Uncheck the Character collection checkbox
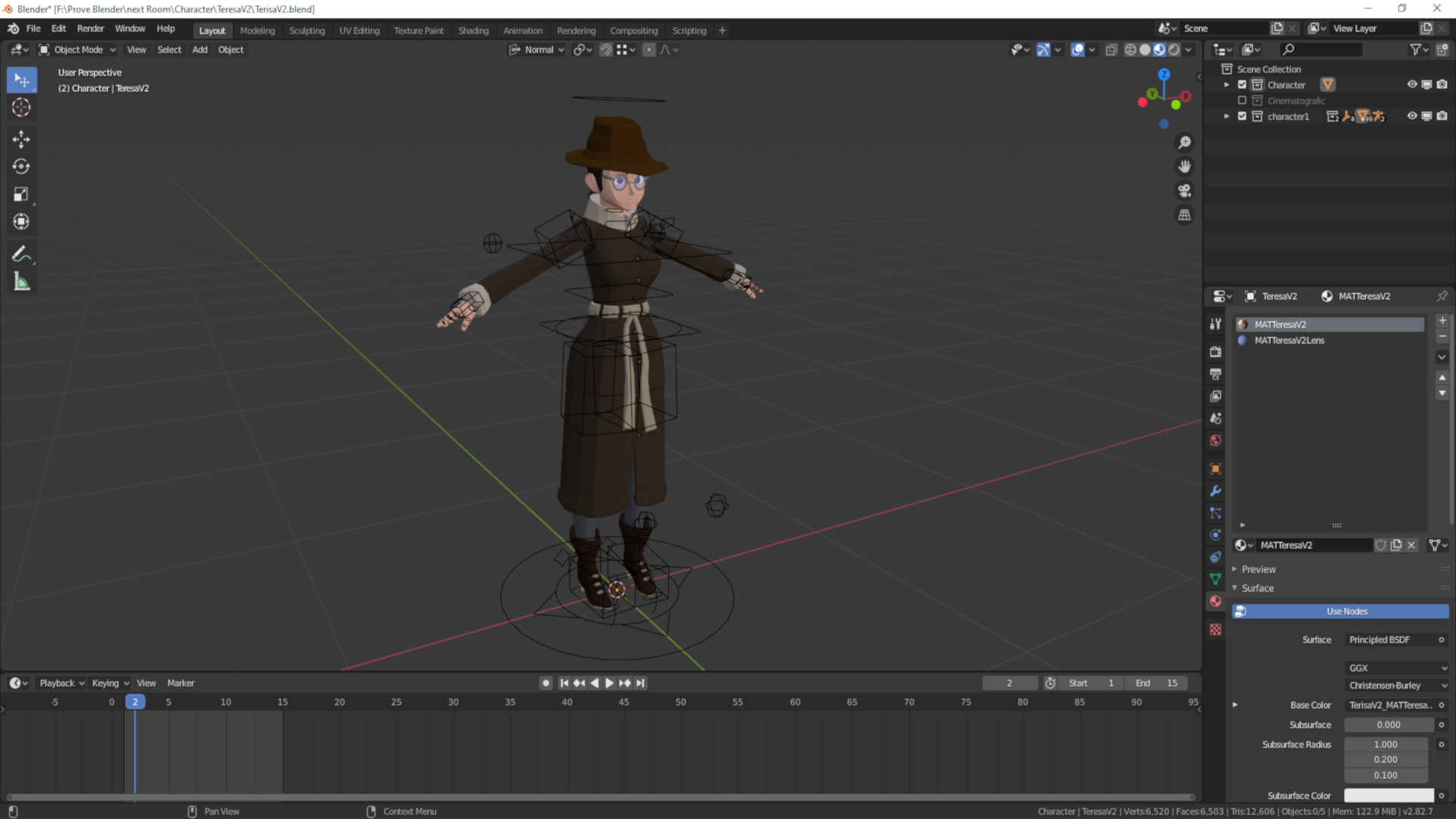 1242,85
